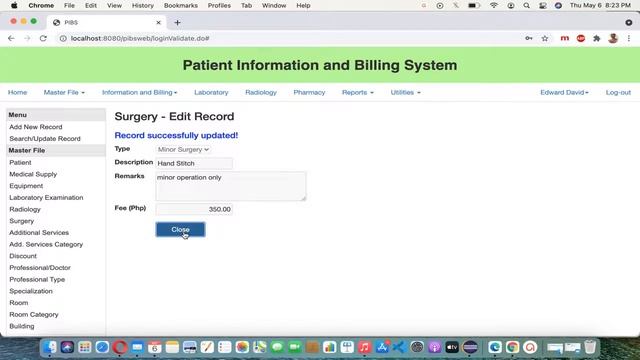Open Specialization in sidebar

[31, 291]
